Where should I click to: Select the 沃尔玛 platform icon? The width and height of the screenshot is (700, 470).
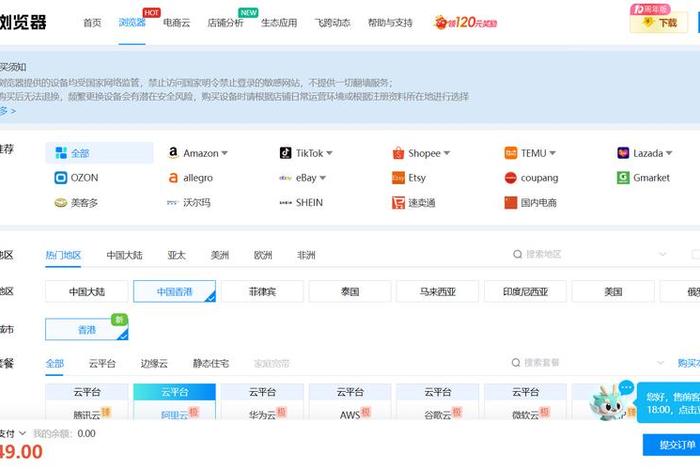(x=173, y=203)
